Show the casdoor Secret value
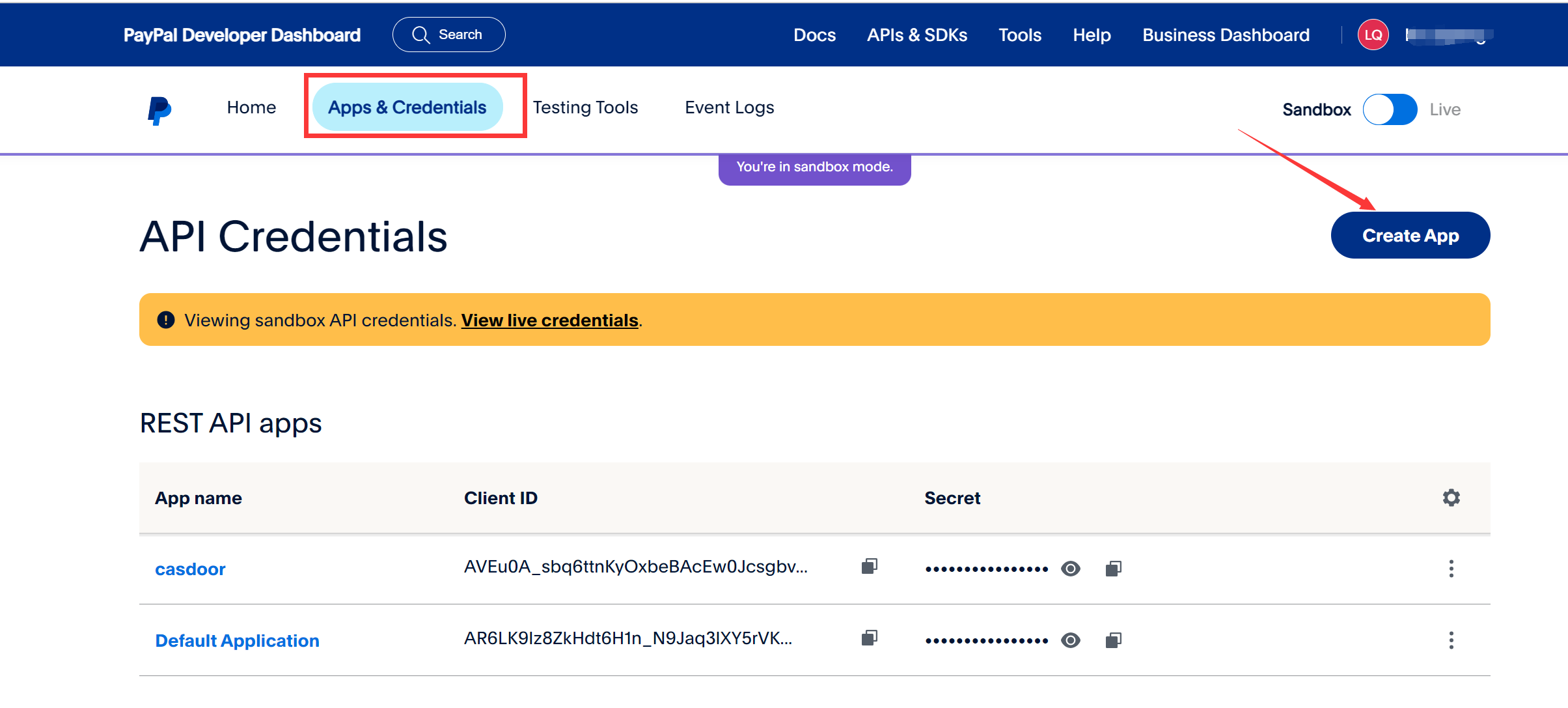This screenshot has height=708, width=1568. [x=1073, y=568]
